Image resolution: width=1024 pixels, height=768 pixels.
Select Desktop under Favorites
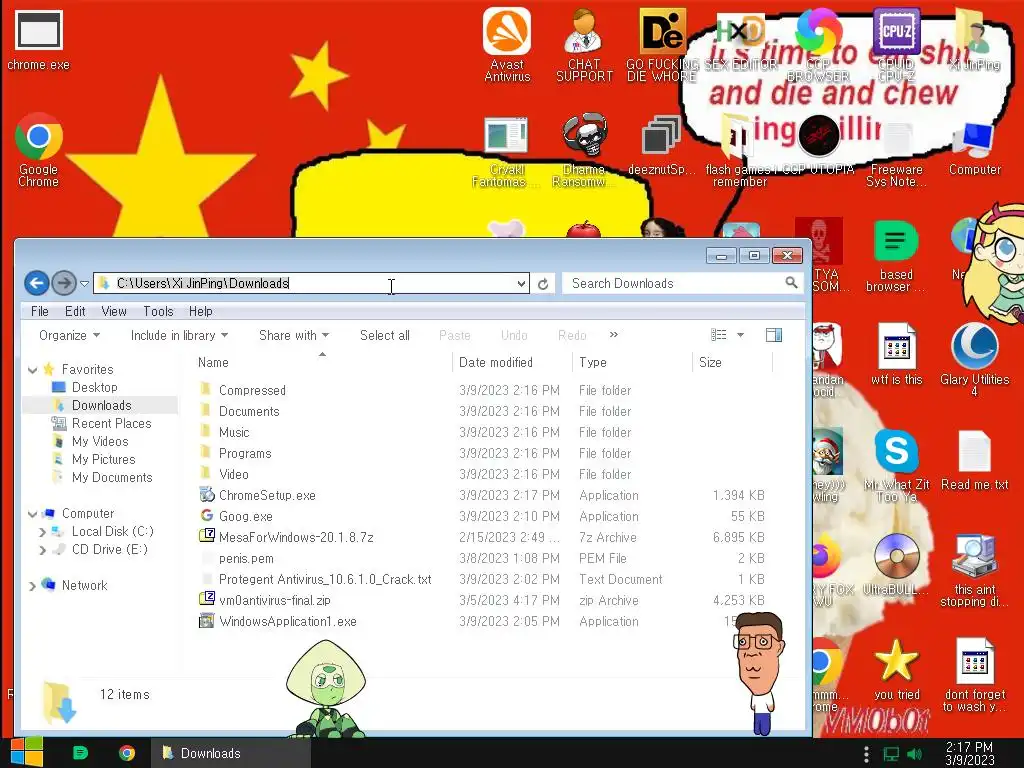(x=94, y=387)
